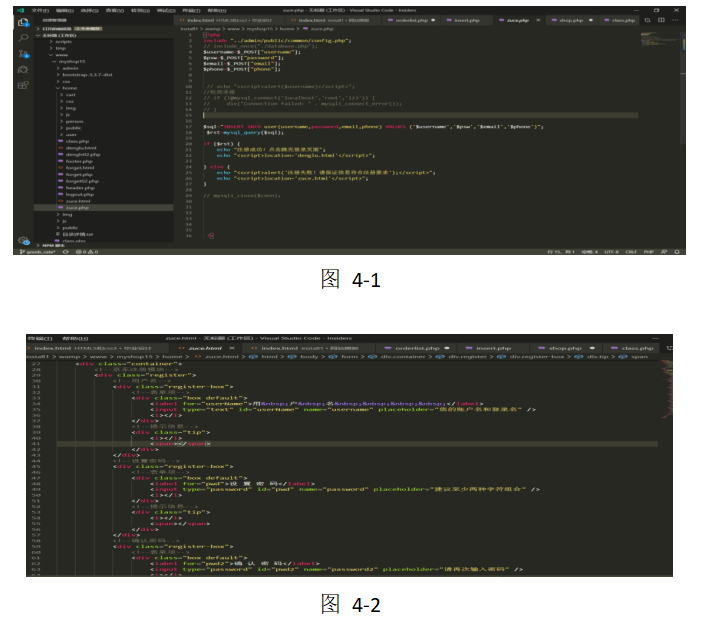Switch to shop.php tab in bottom window
The width and height of the screenshot is (711, 621).
point(565,348)
